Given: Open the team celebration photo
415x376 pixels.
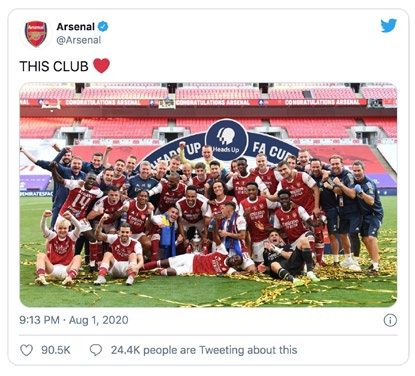Looking at the screenshot, I should point(208,195).
